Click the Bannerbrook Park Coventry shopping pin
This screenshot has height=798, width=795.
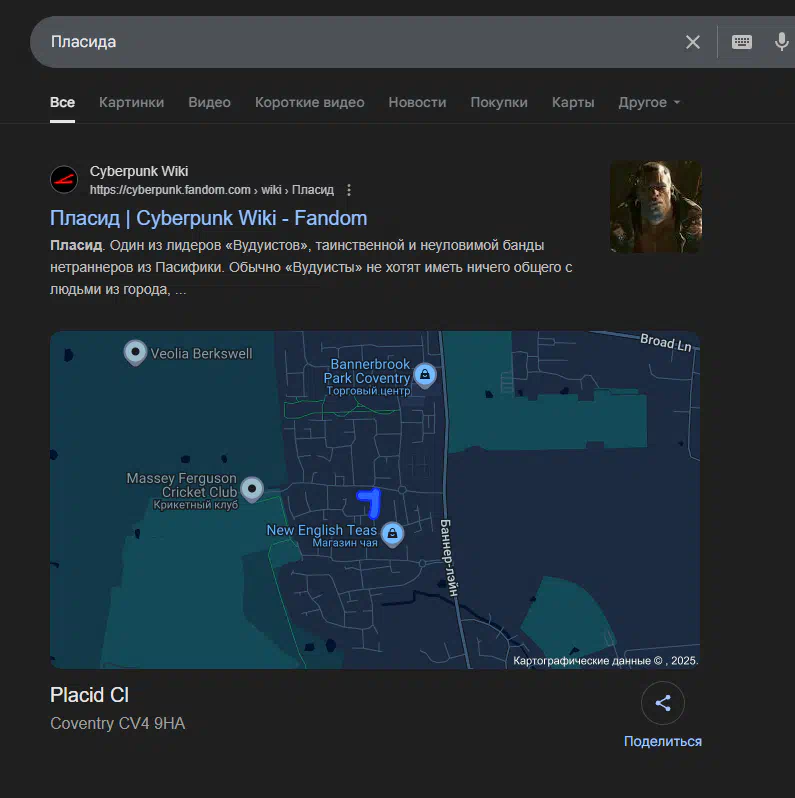tap(424, 376)
